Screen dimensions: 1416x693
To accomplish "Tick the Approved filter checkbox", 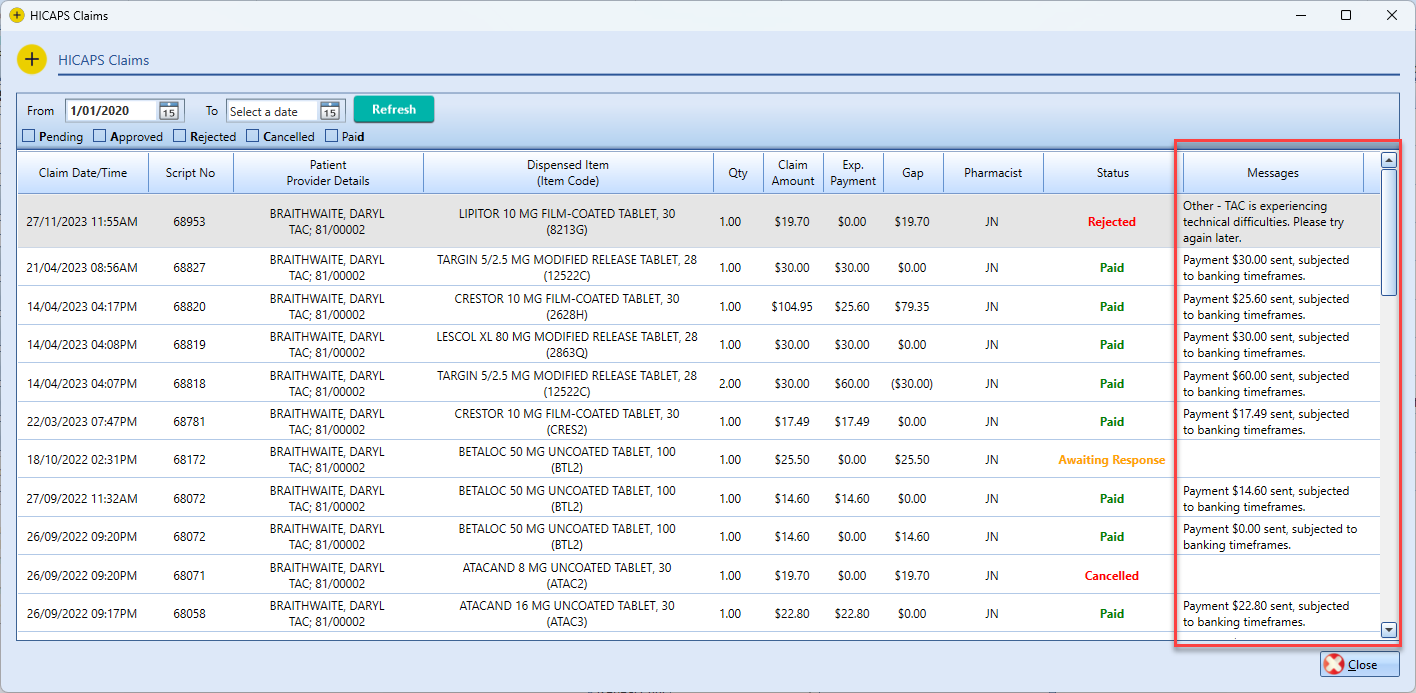I will tap(100, 136).
